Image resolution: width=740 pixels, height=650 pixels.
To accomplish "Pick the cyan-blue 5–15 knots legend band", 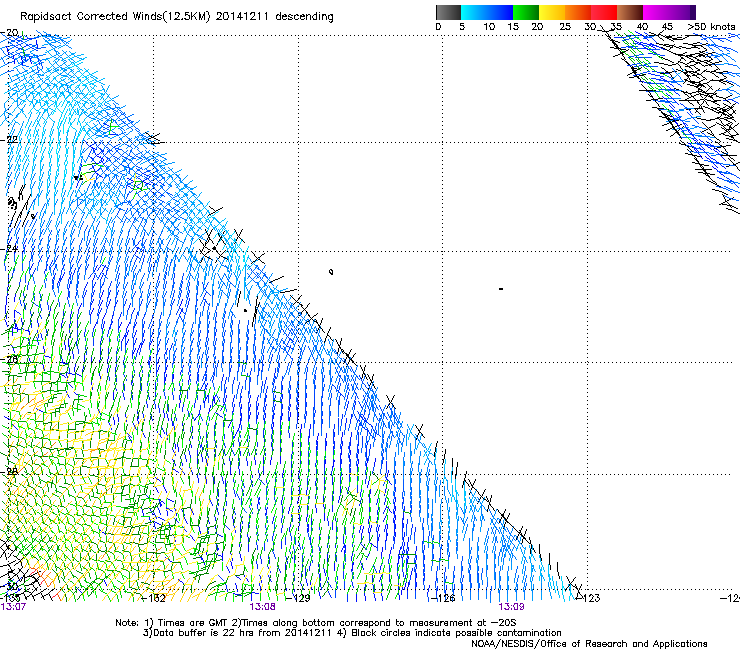I will [486, 12].
